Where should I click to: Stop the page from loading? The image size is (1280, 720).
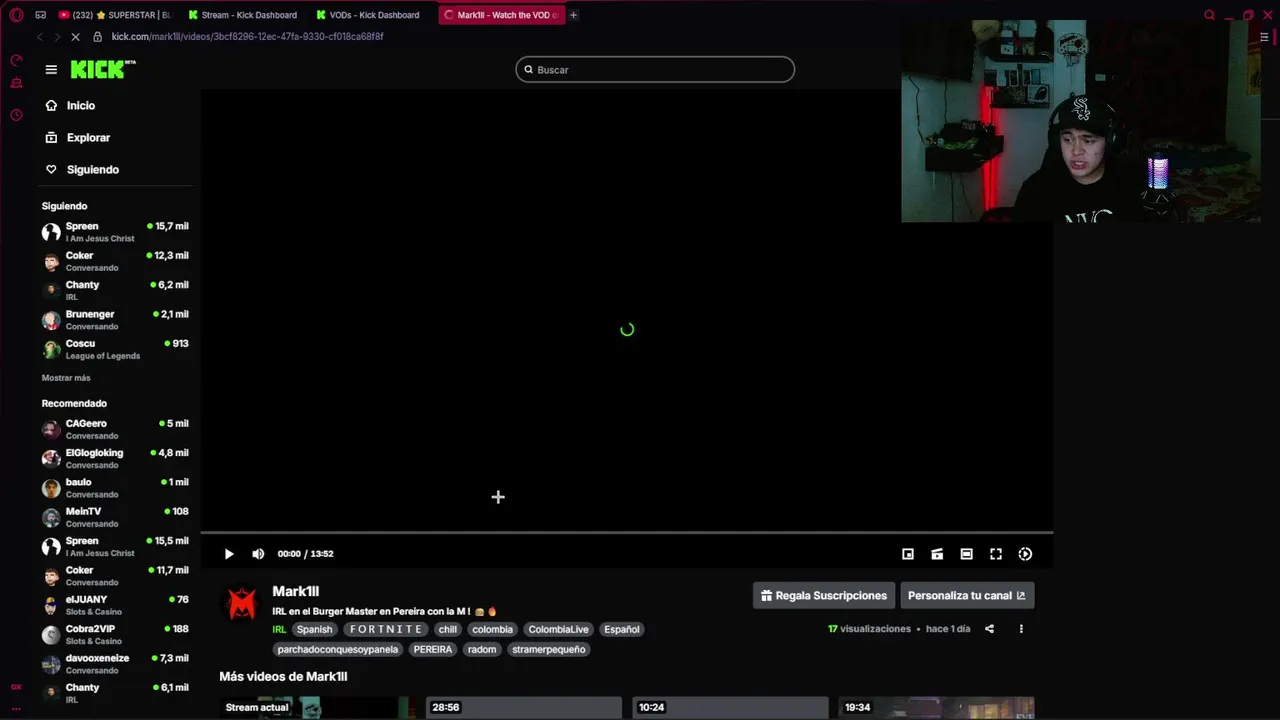(x=76, y=37)
